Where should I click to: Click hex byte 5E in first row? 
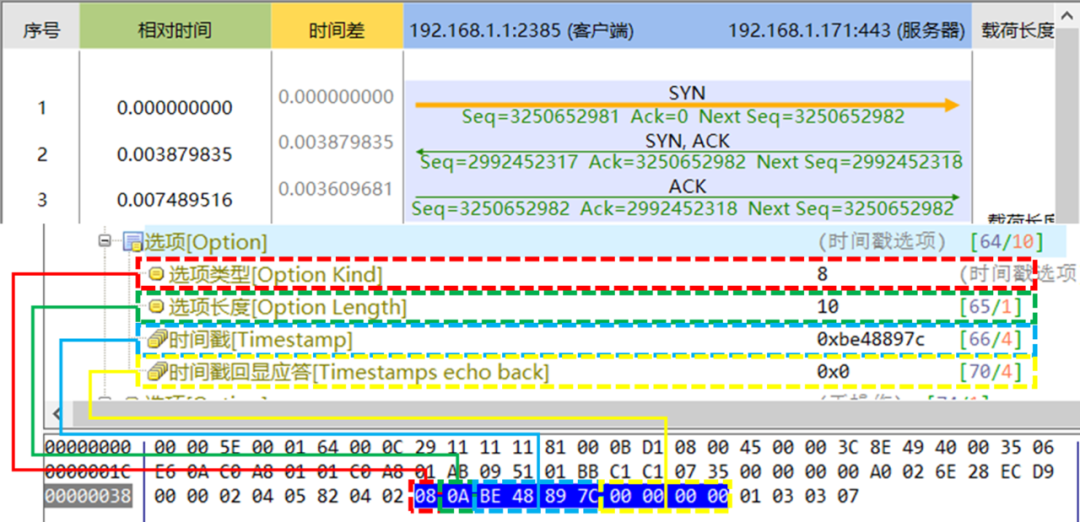pos(230,448)
